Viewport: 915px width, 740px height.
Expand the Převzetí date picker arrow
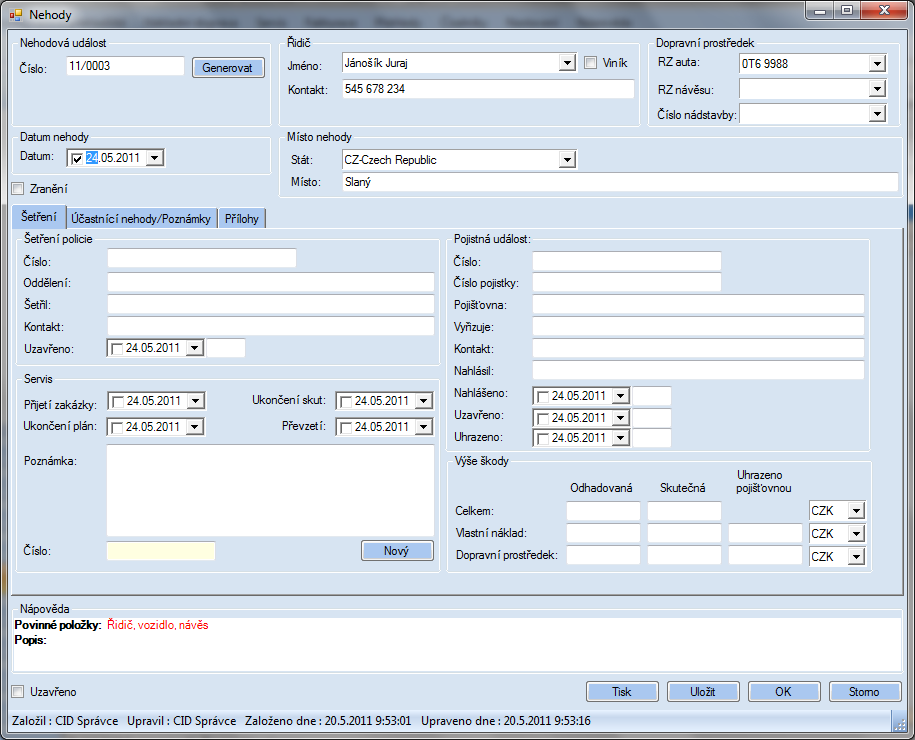(424, 427)
